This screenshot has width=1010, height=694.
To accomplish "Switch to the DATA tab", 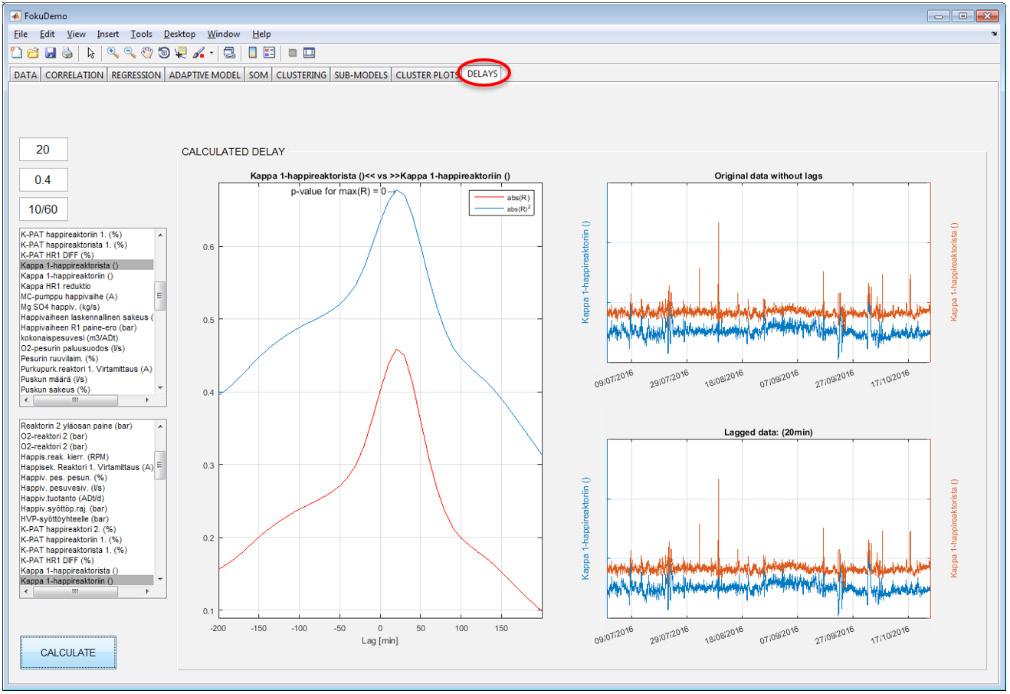I will coord(25,75).
